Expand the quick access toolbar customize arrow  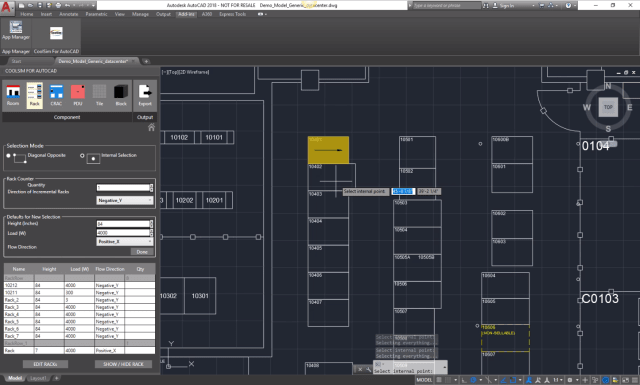click(x=93, y=5)
